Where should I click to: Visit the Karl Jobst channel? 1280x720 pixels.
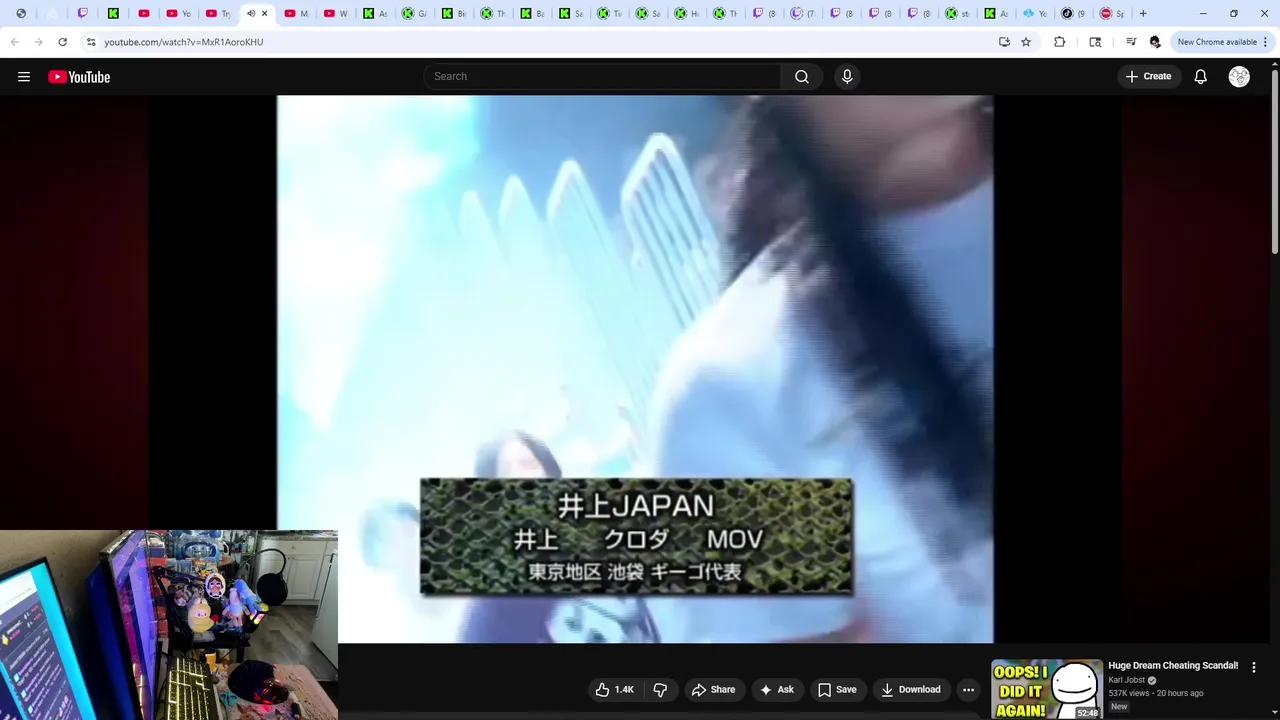1127,680
